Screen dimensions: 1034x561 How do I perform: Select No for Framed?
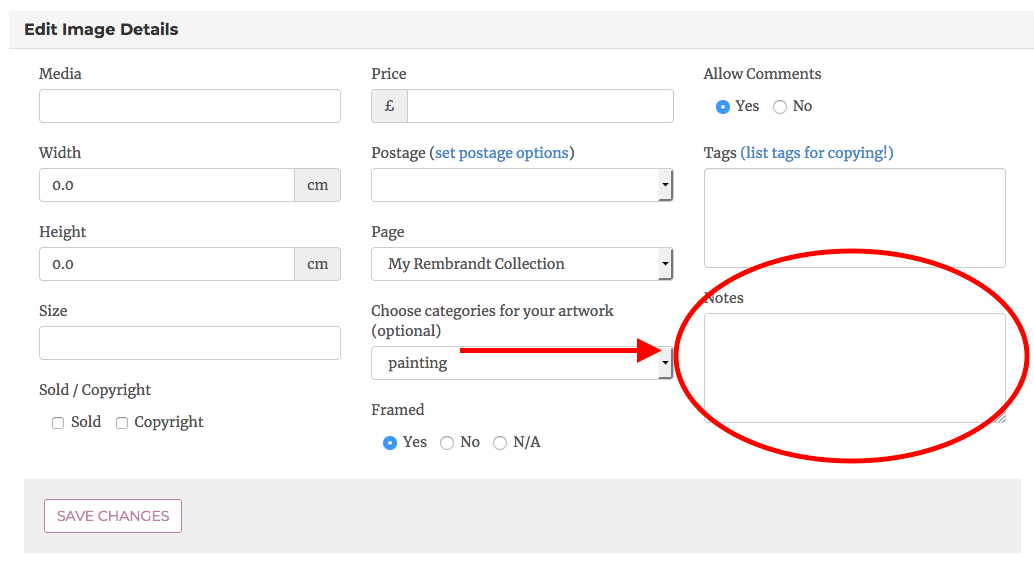tap(447, 443)
